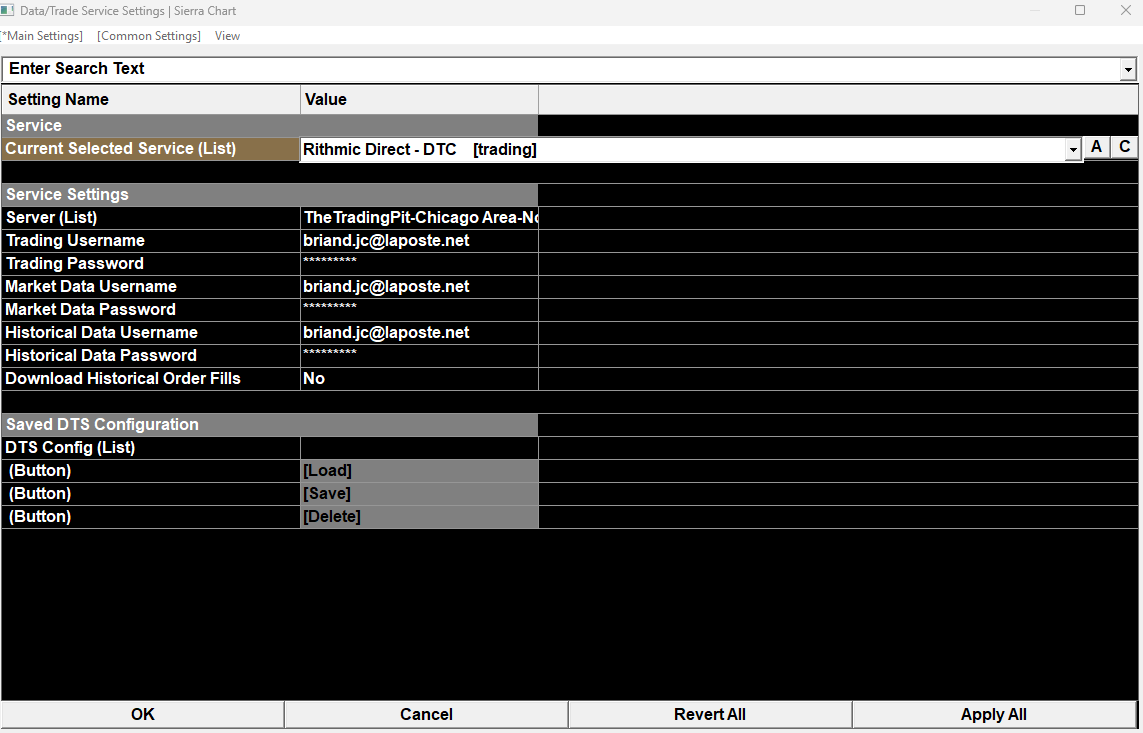Click the Service section header
1143x733 pixels.
tap(270, 125)
